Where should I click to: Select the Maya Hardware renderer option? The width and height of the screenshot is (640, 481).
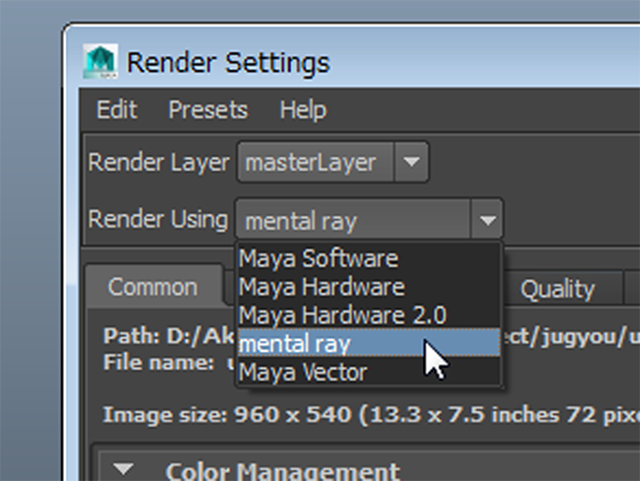coord(369,287)
